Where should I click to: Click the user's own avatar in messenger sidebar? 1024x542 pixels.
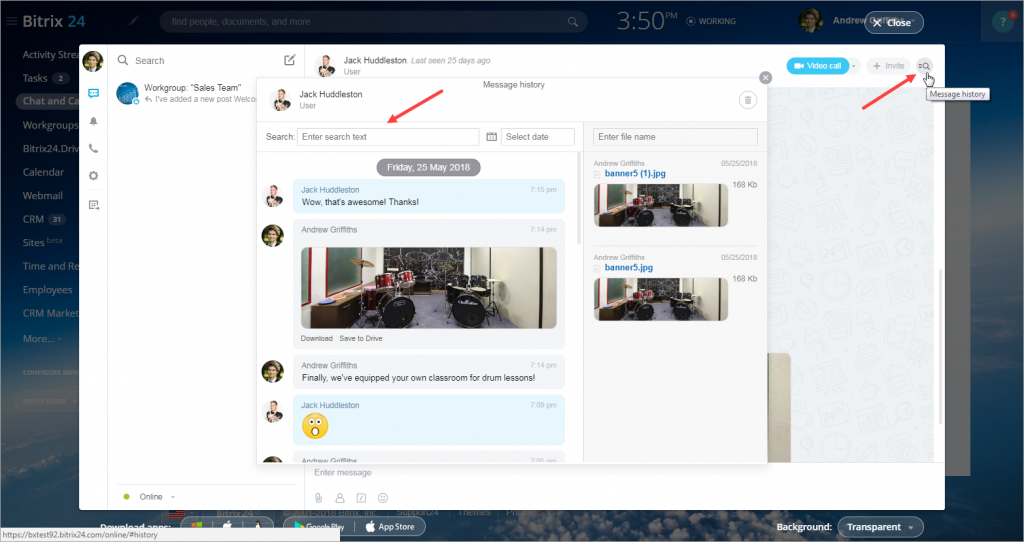point(93,61)
